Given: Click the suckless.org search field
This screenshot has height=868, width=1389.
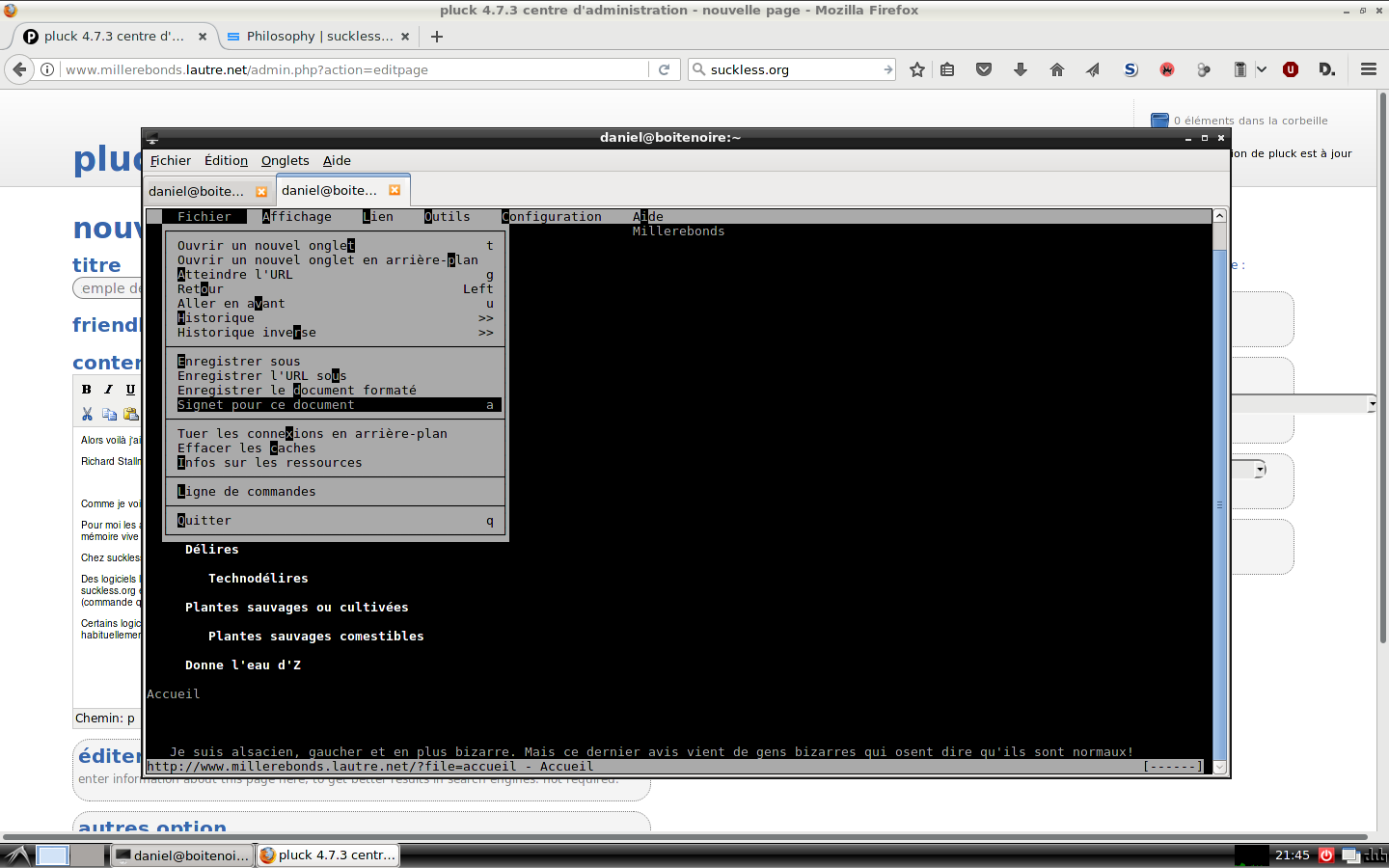Looking at the screenshot, I should 793,69.
